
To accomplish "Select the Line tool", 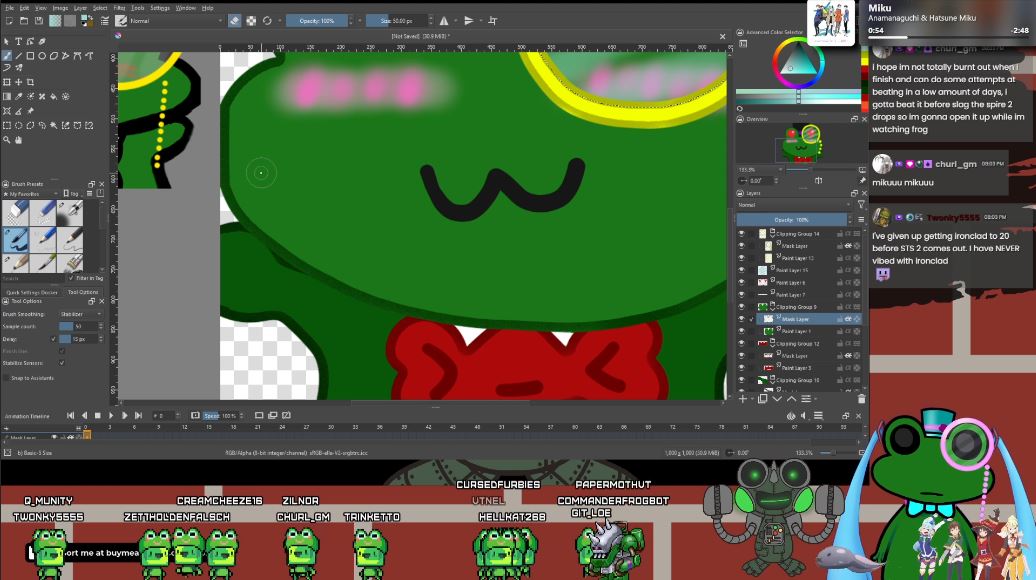I will pyautogui.click(x=18, y=56).
